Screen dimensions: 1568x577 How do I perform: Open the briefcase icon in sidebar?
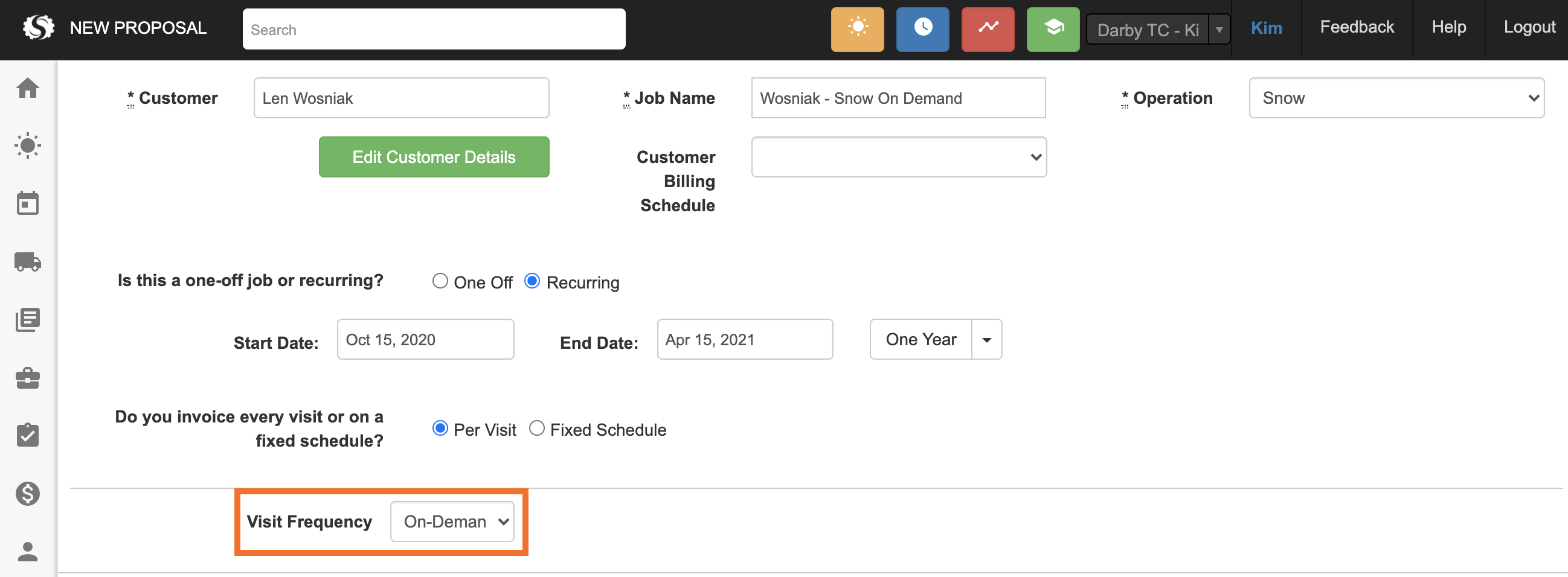(28, 378)
